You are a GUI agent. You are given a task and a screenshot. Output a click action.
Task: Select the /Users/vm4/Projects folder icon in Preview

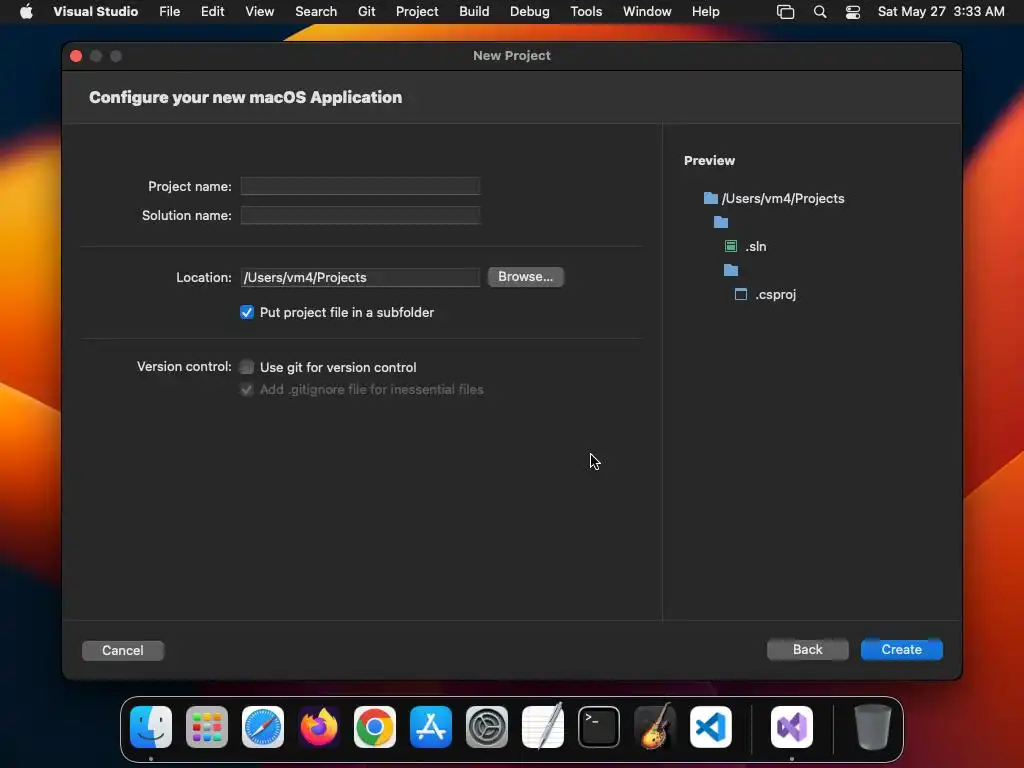pyautogui.click(x=711, y=198)
